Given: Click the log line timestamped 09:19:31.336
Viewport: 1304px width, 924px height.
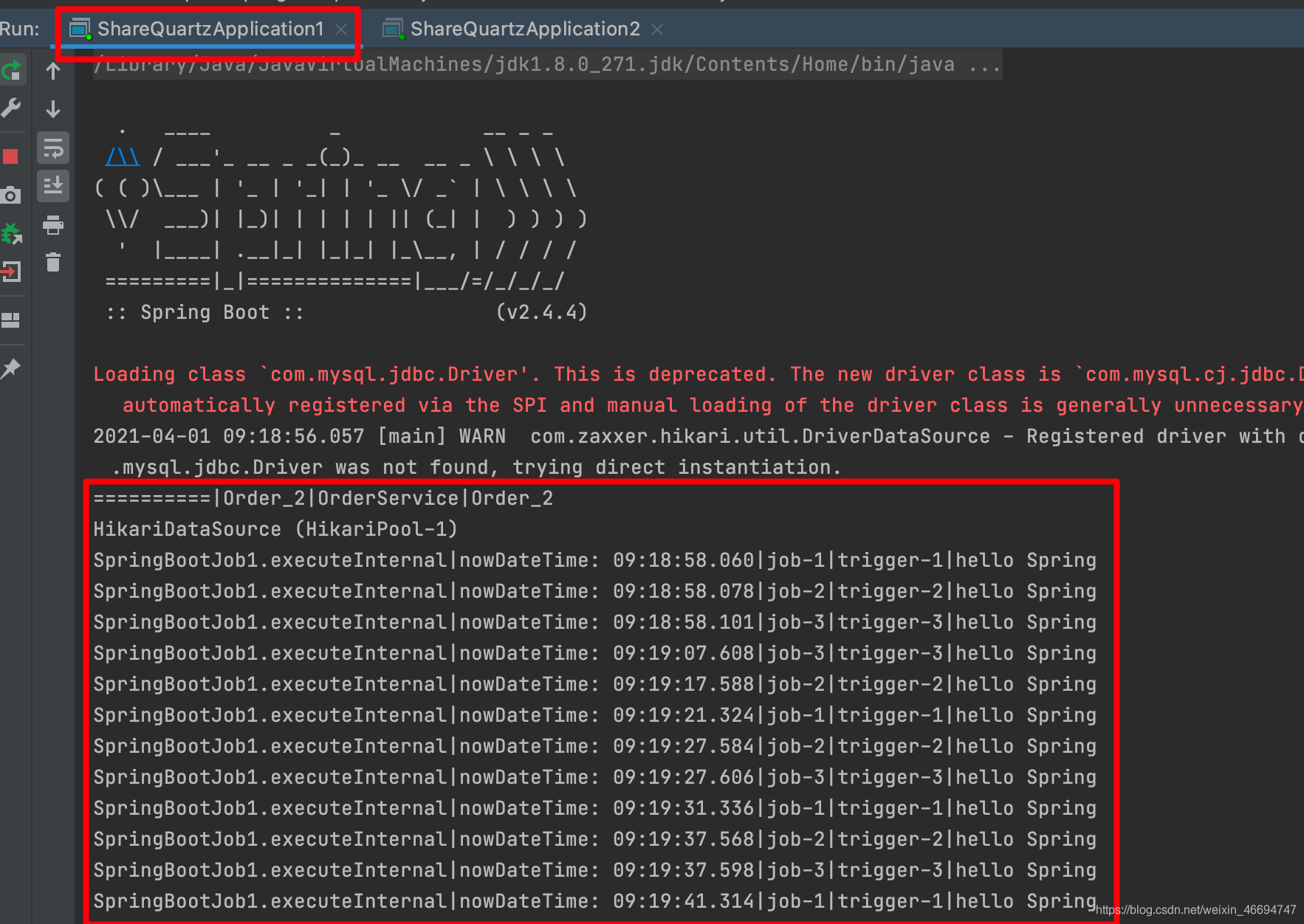Looking at the screenshot, I should pos(594,808).
